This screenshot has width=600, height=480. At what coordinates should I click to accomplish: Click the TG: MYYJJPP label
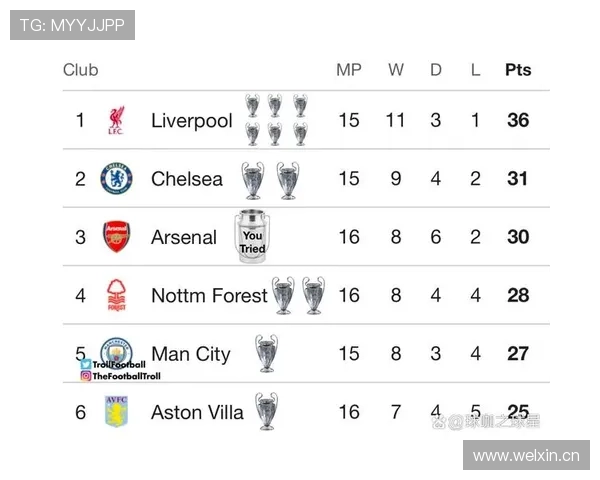[x=71, y=25]
